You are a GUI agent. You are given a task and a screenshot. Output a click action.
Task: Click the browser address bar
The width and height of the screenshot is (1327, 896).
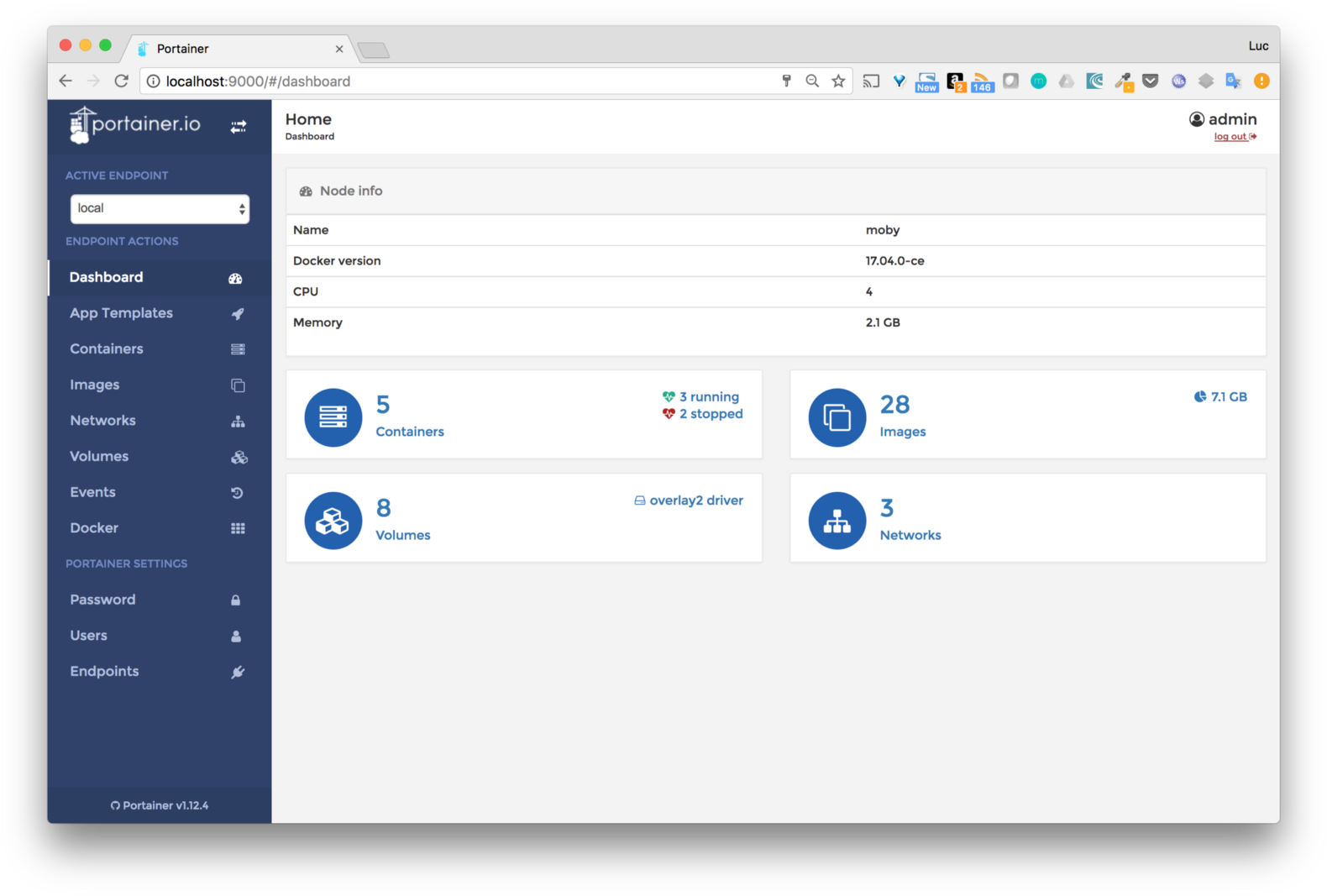(462, 81)
